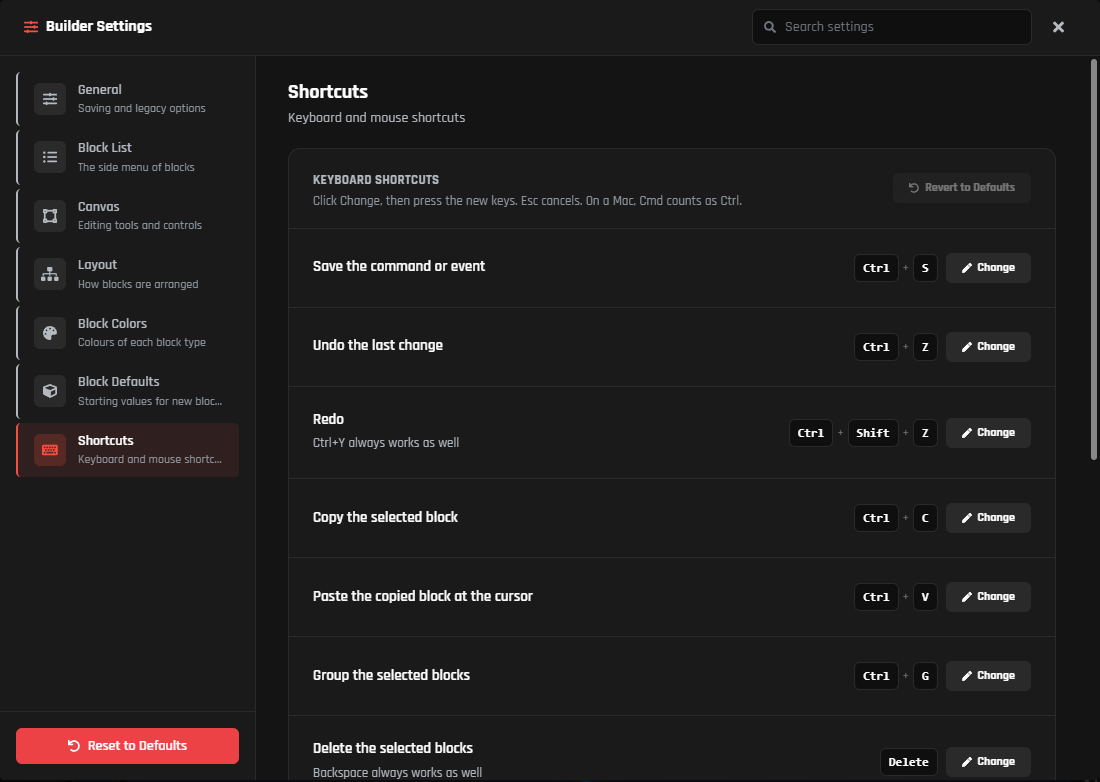
Task: Click 'Undo the last change' label
Action: click(377, 345)
